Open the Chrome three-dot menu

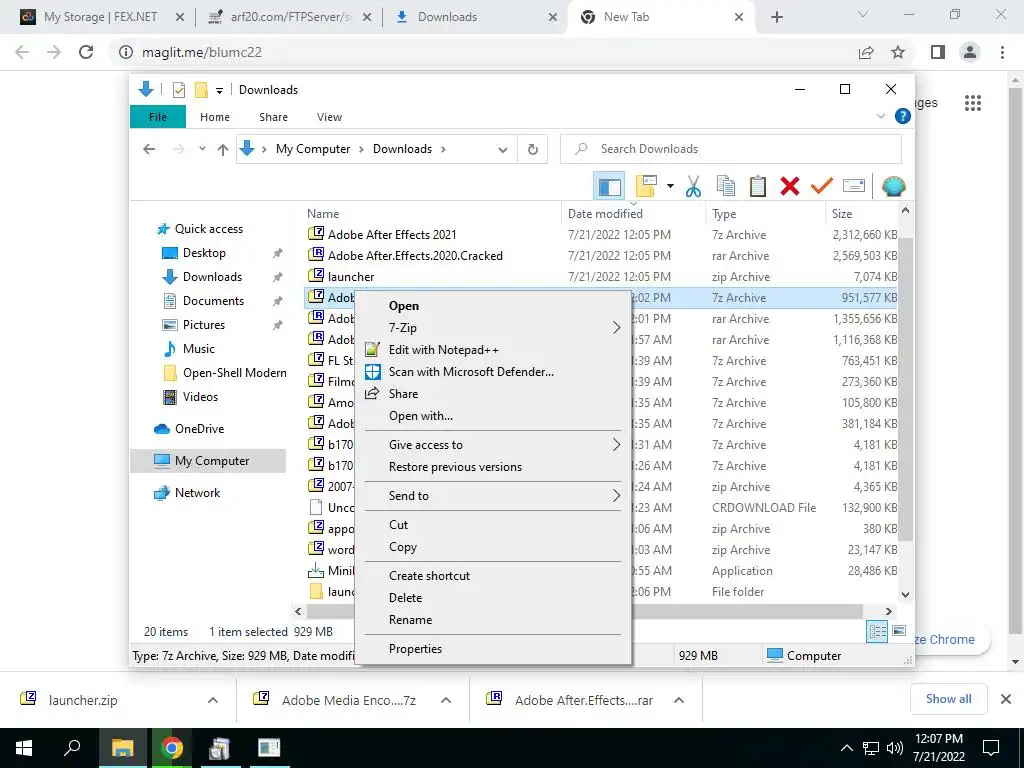pyautogui.click(x=1002, y=52)
